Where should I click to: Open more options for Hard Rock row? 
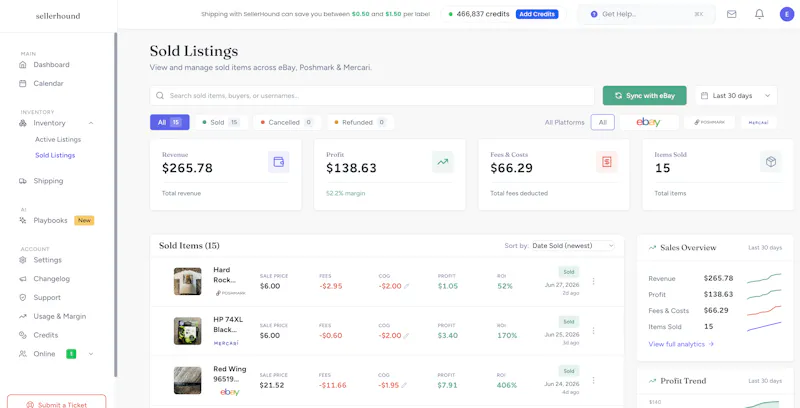[593, 281]
